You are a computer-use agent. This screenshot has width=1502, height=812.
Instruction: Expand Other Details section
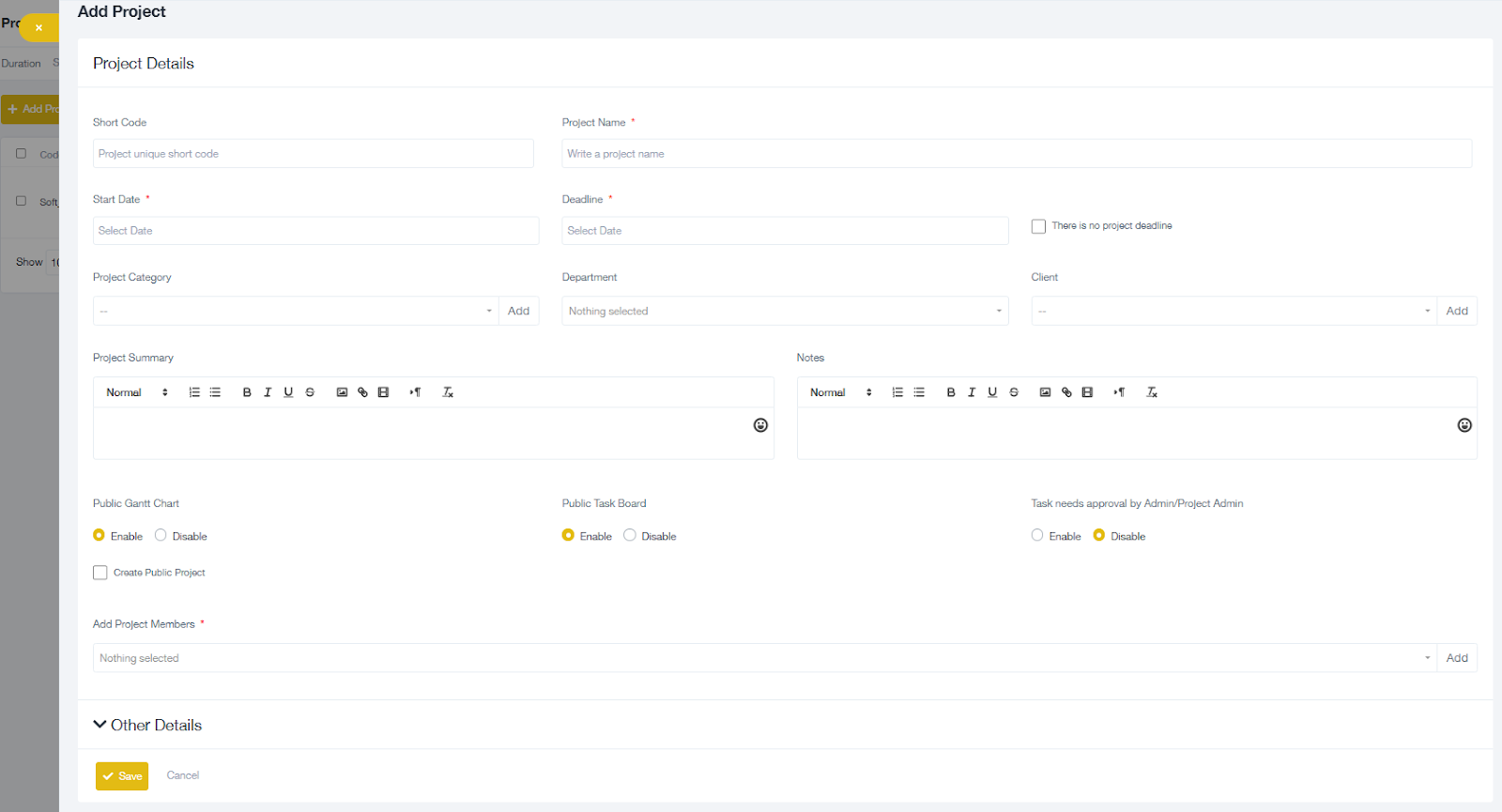pyautogui.click(x=147, y=725)
